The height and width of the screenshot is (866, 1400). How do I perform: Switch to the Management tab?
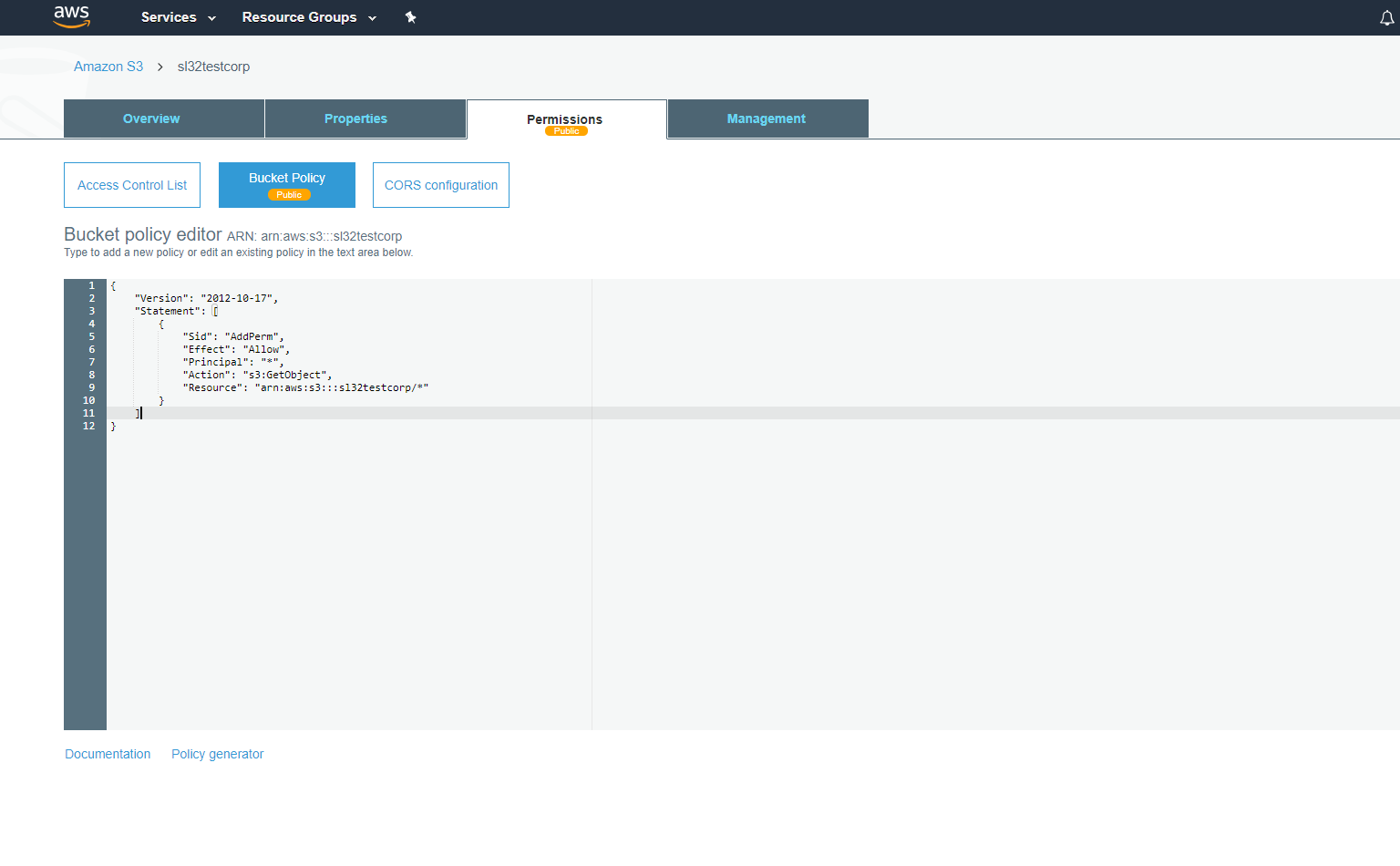768,119
